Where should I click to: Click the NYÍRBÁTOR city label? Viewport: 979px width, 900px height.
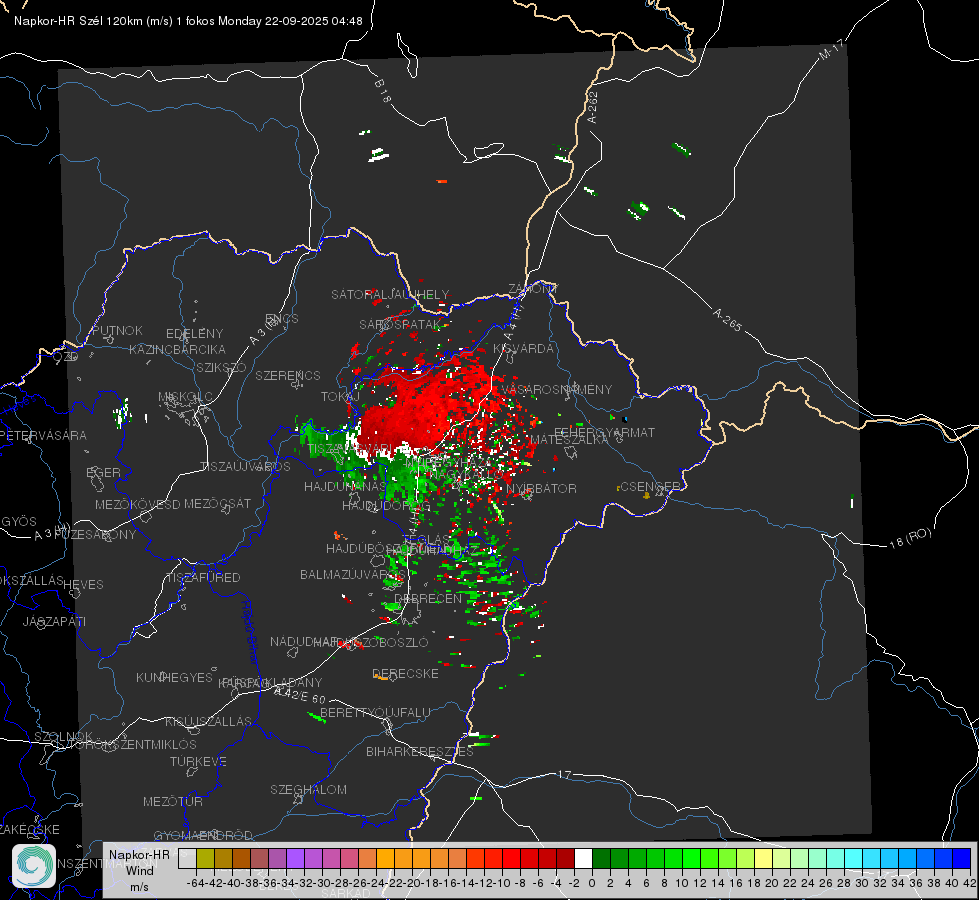click(541, 488)
